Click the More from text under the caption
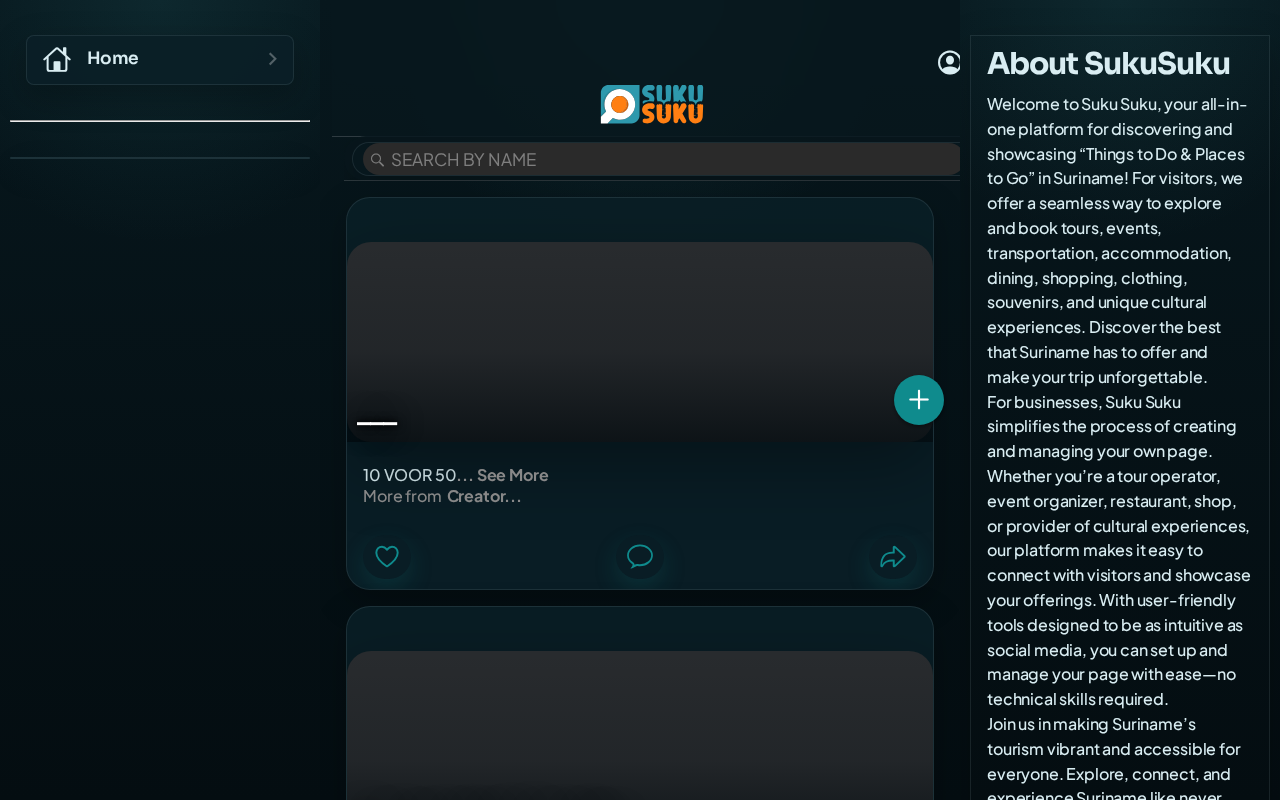Screen dimensions: 1280x800 point(402,496)
